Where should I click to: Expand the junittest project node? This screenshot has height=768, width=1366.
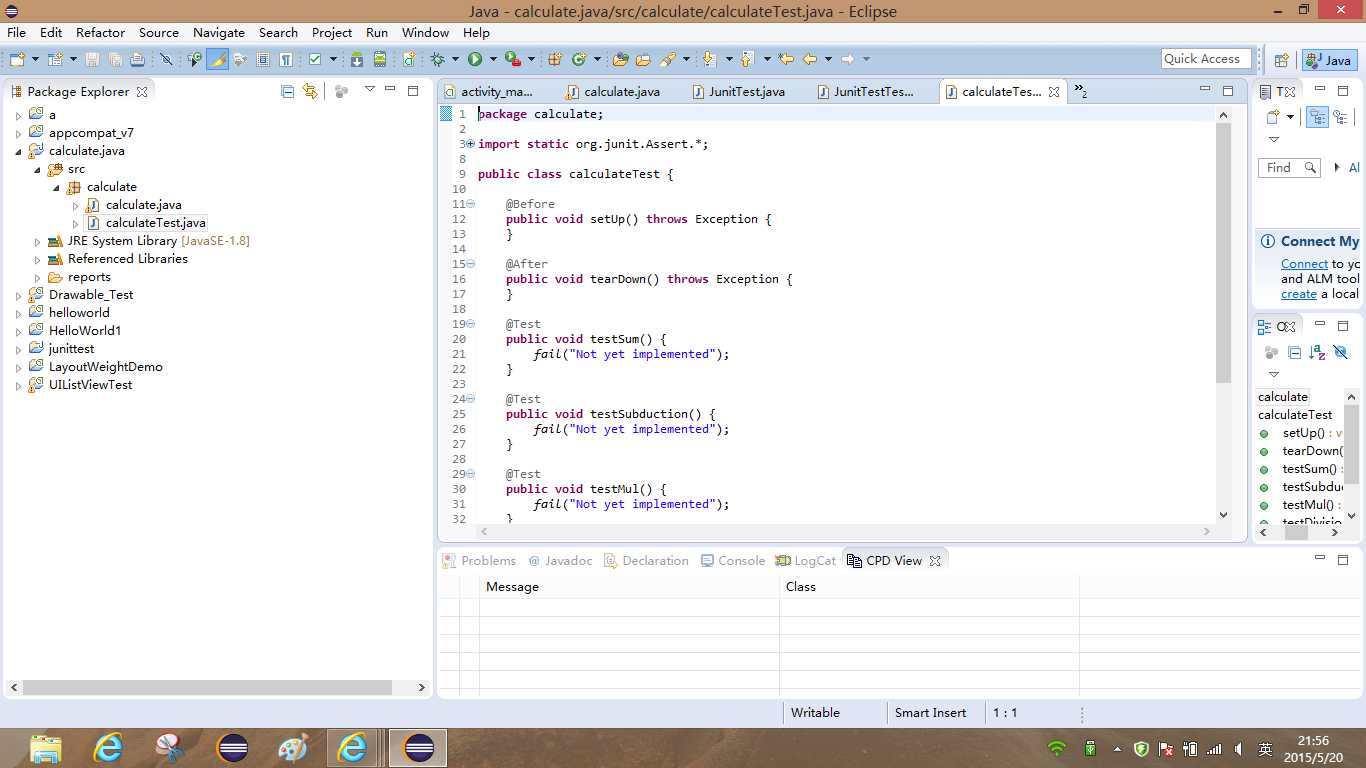click(x=18, y=349)
